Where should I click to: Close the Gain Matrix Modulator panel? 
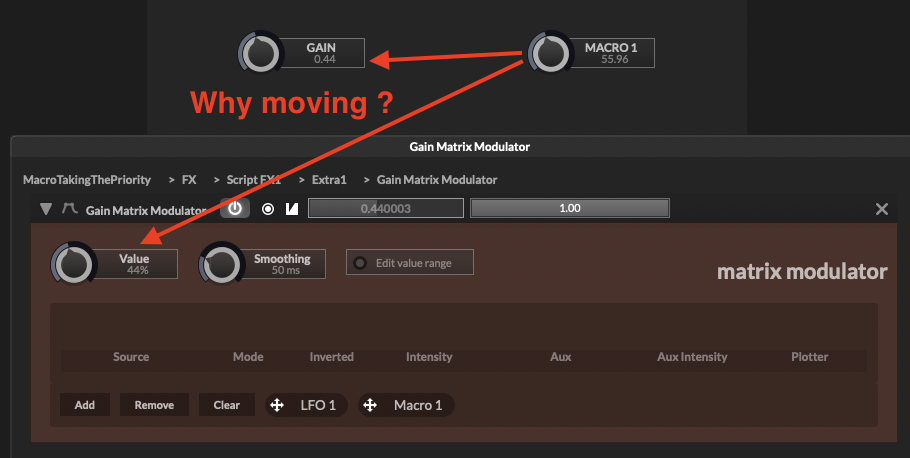(x=881, y=209)
